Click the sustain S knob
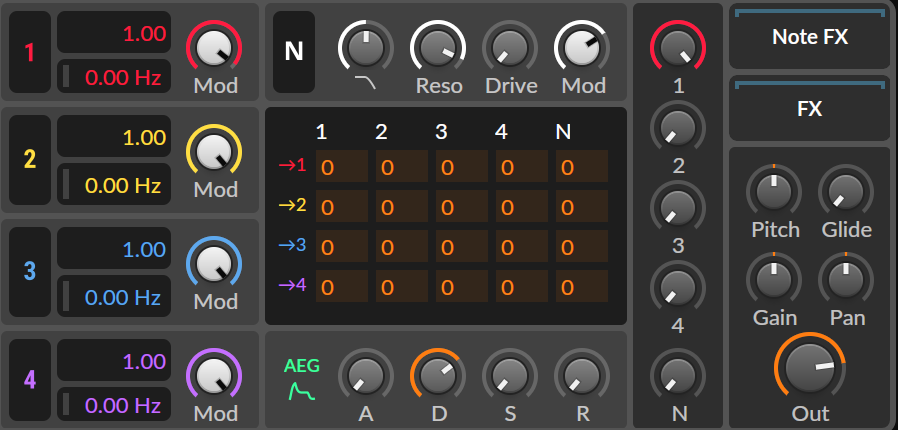This screenshot has width=898, height=430. coord(510,376)
